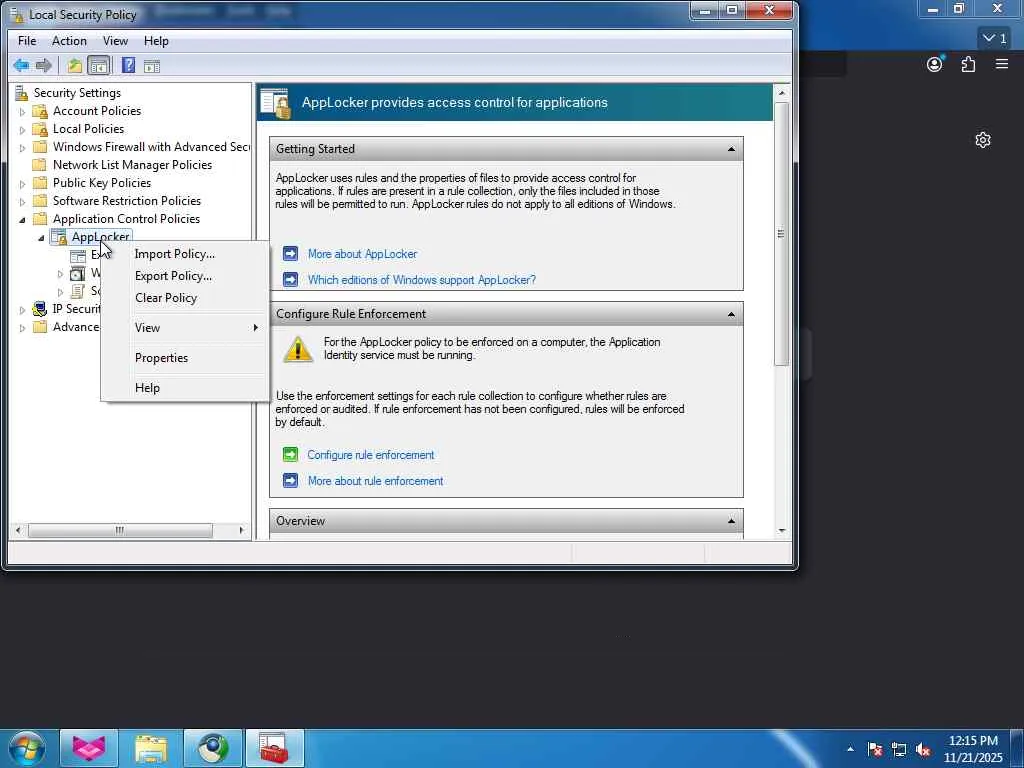This screenshot has height=768, width=1024.
Task: Click the AppLocker tree node icon
Action: (x=59, y=236)
